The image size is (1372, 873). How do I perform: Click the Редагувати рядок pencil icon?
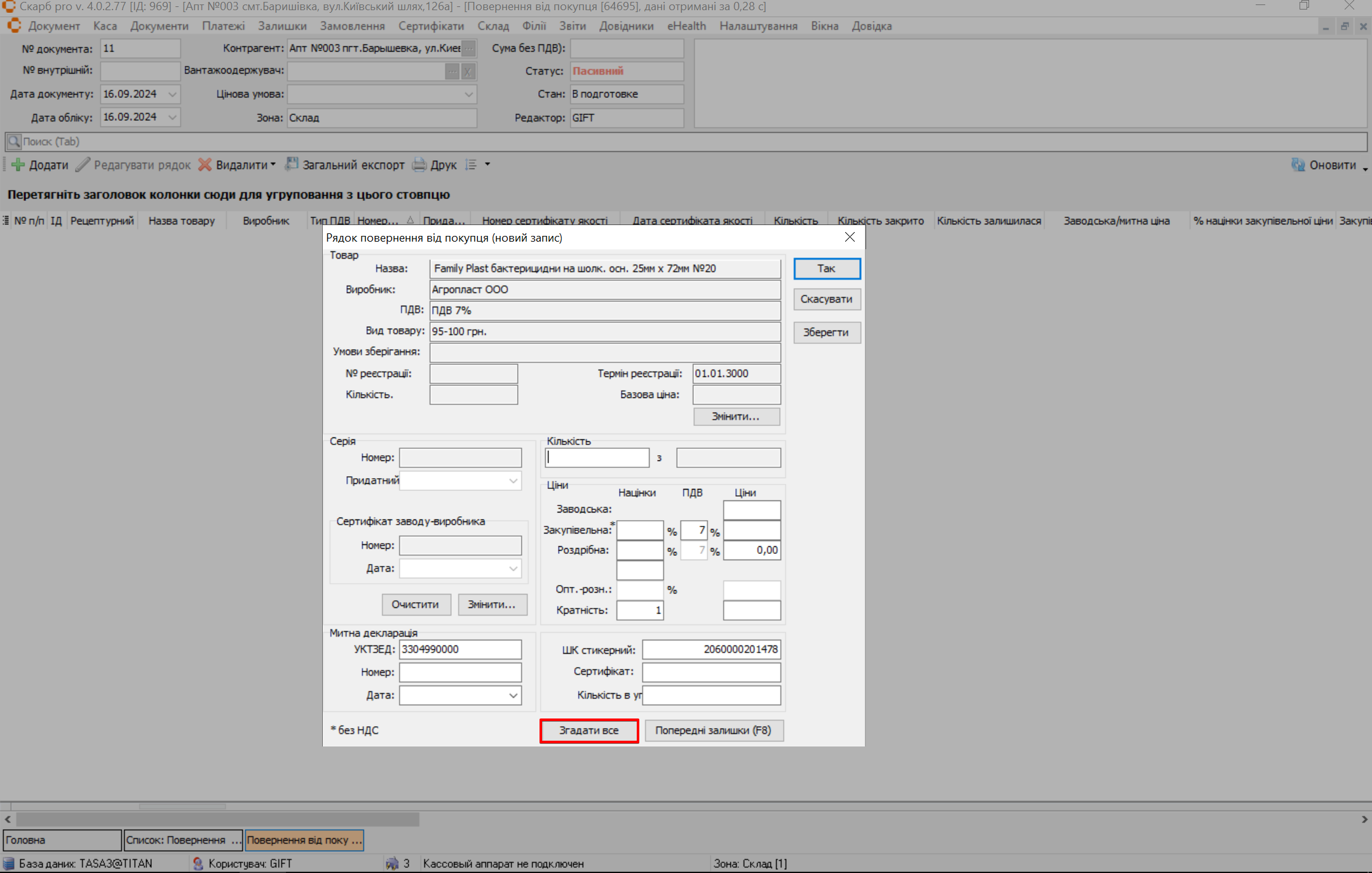(x=83, y=165)
